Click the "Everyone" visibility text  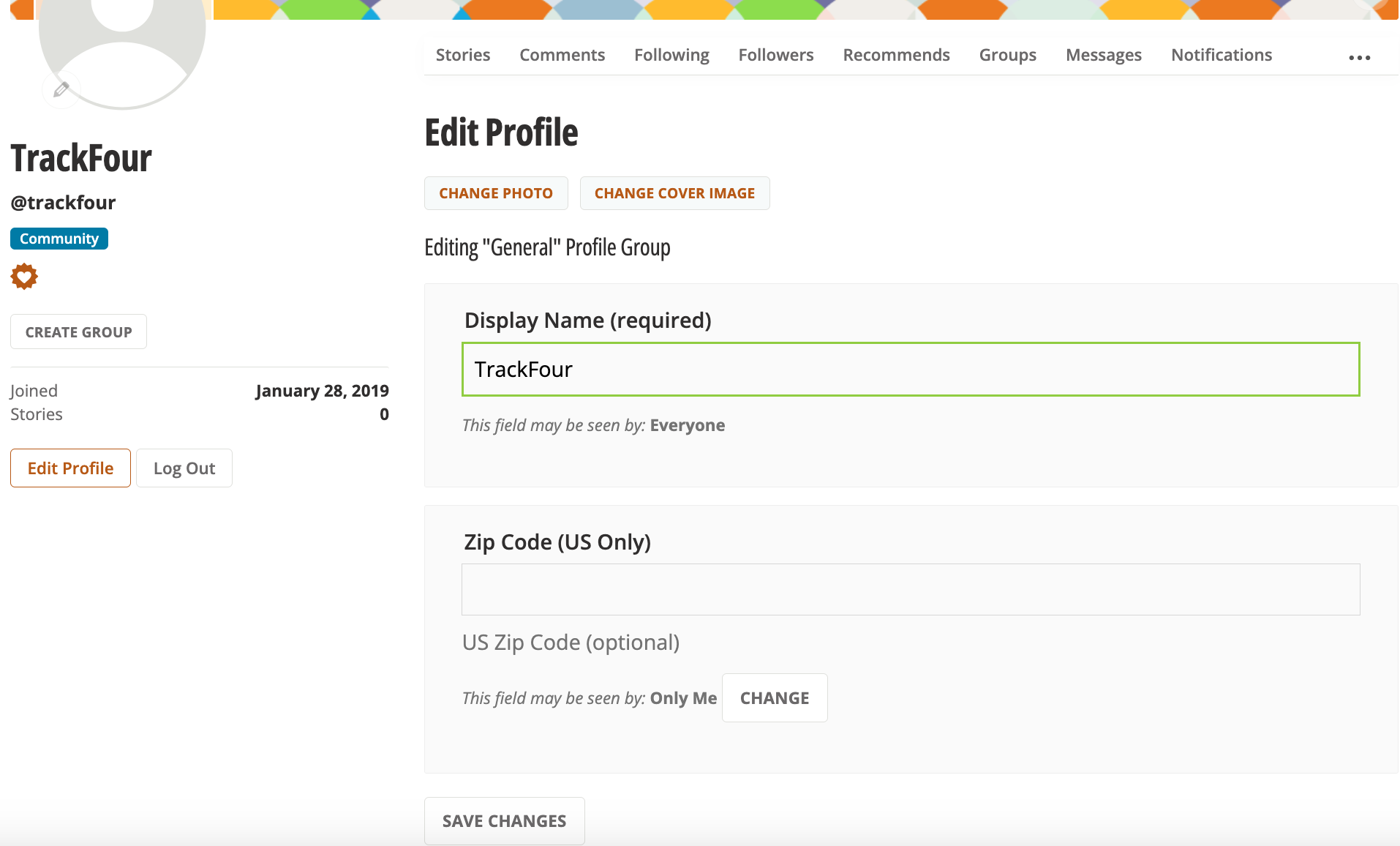[688, 425]
